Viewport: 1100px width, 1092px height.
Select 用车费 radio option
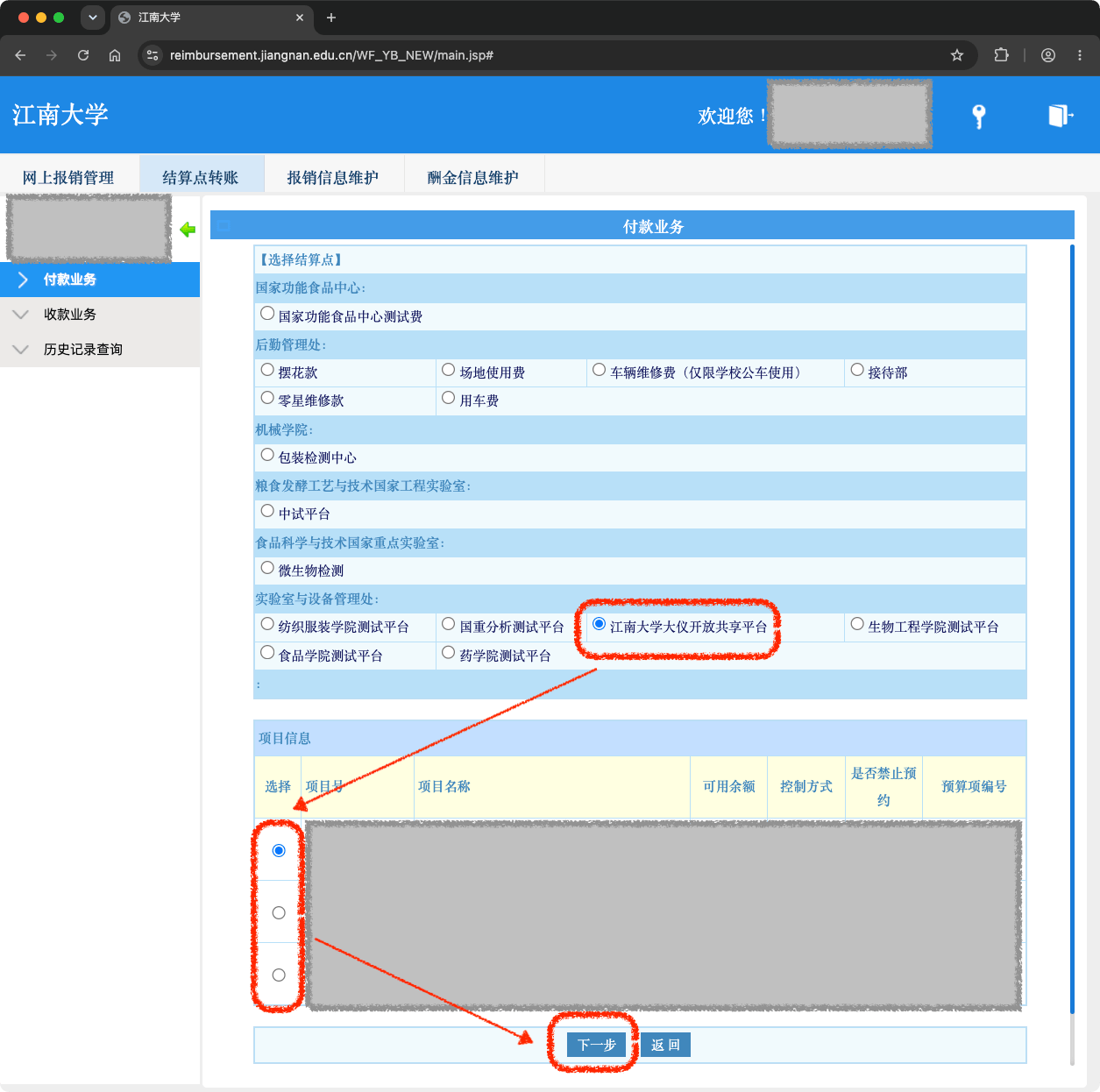pos(449,398)
